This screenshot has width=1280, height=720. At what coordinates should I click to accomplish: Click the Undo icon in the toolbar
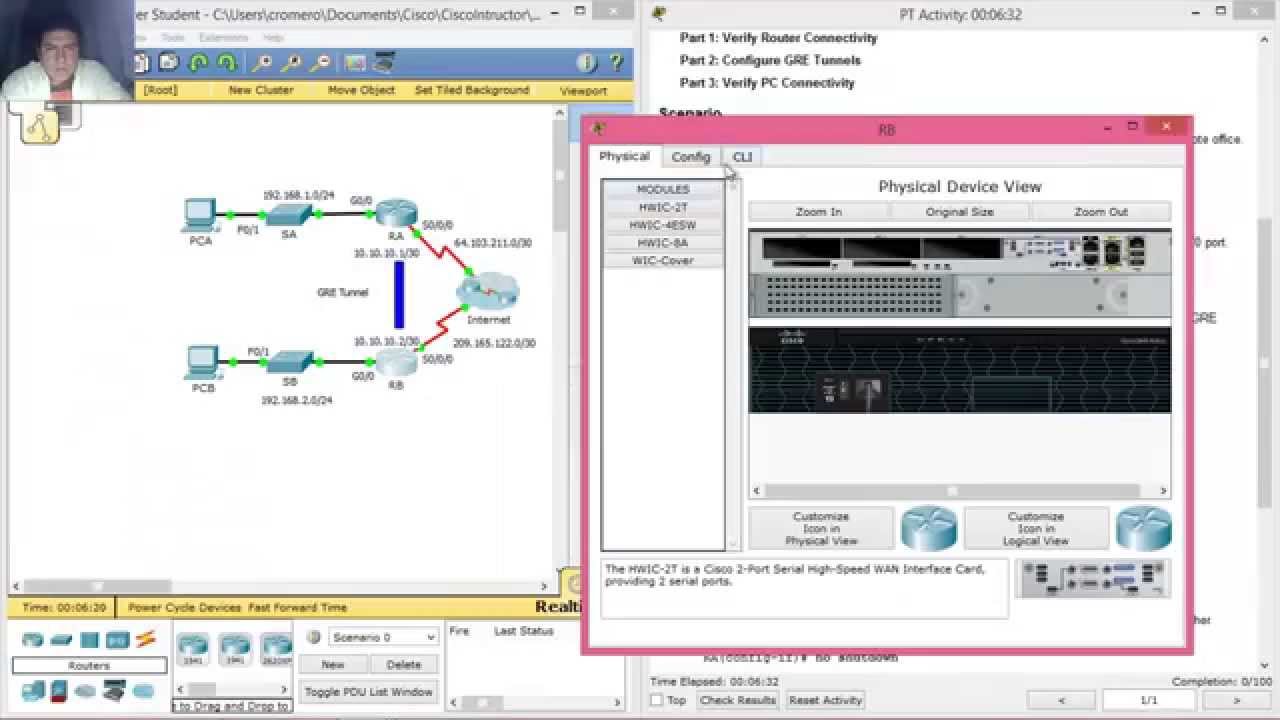pos(198,63)
